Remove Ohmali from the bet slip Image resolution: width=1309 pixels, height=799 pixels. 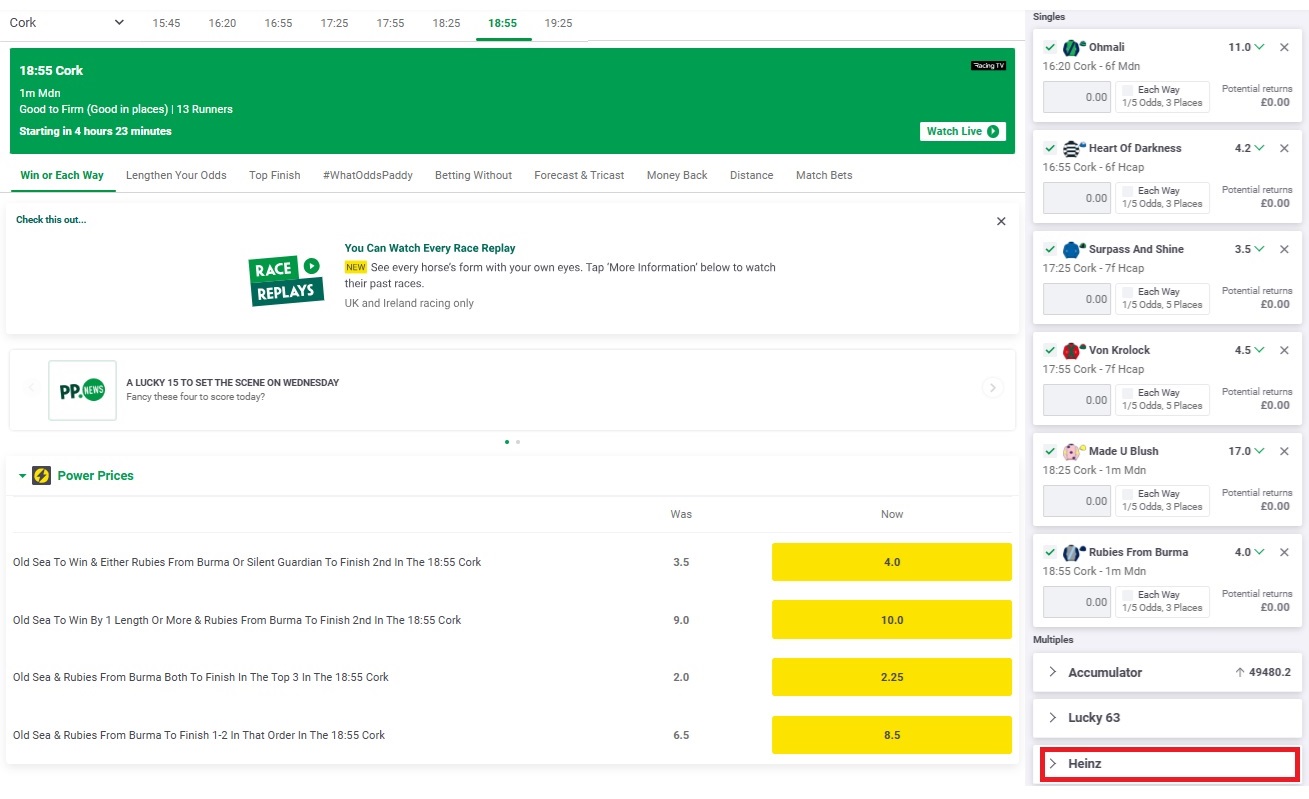click(1285, 47)
